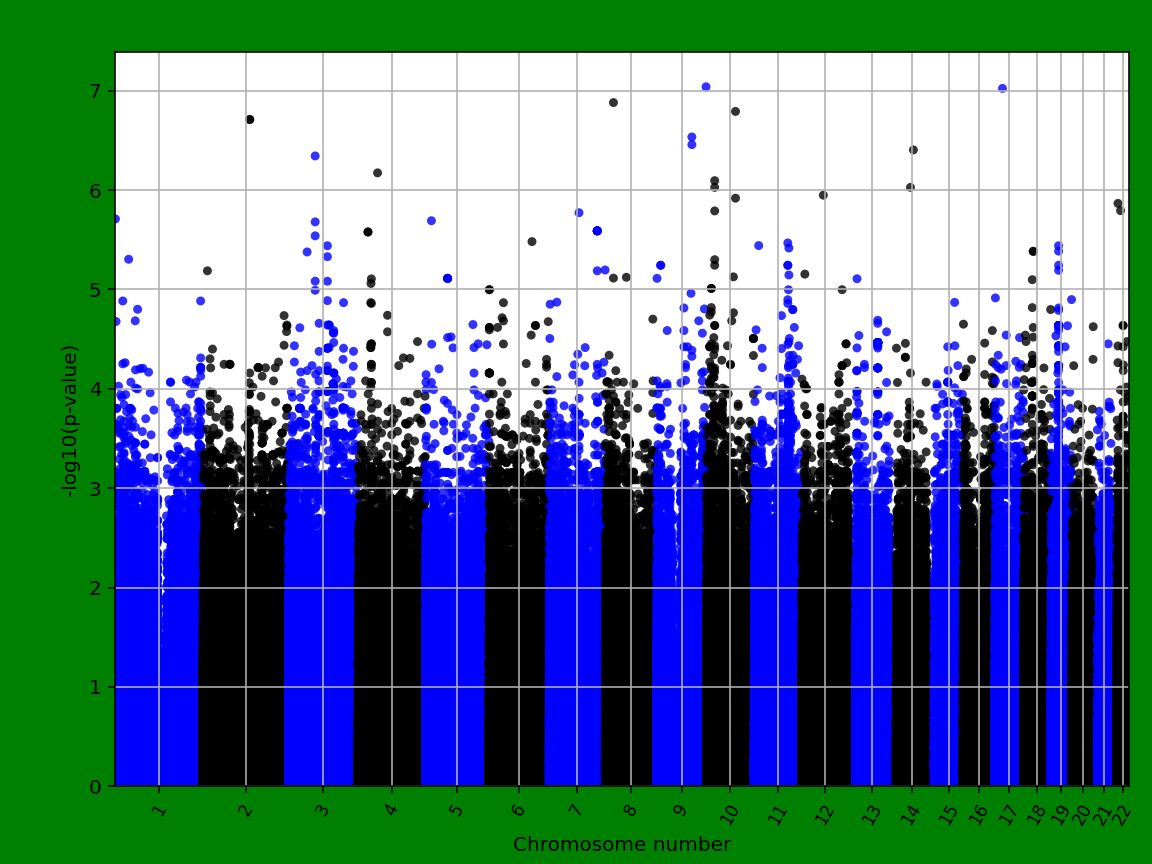Click the y-axis tick label 7

click(x=97, y=92)
